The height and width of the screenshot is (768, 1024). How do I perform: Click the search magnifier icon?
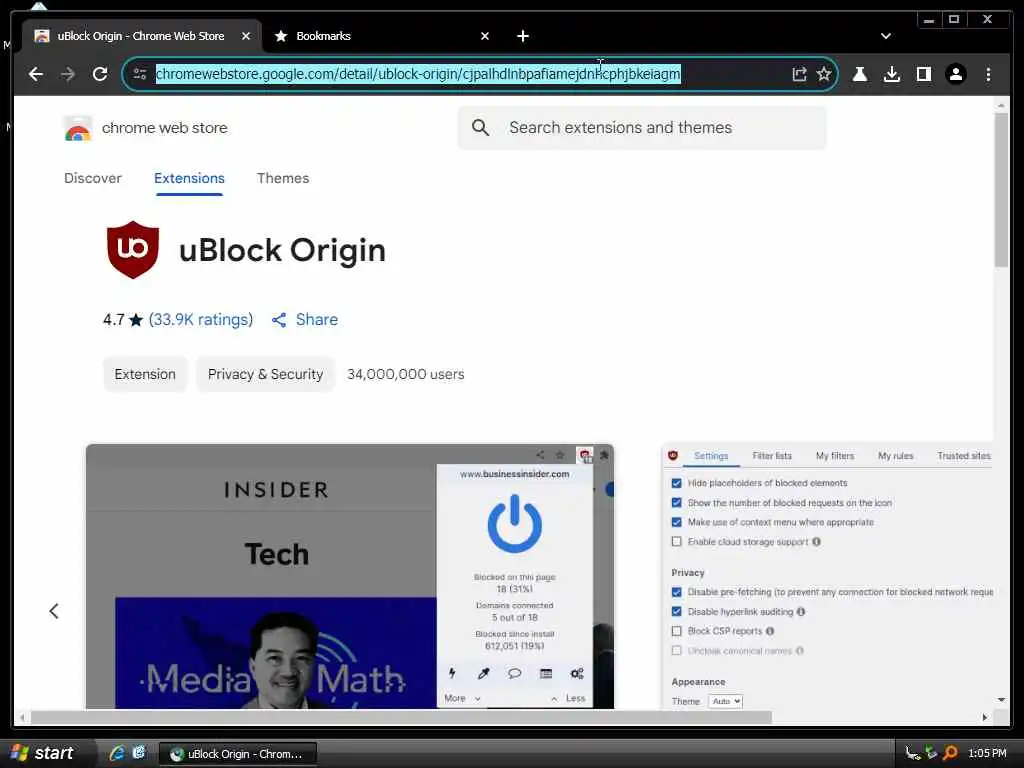point(480,127)
